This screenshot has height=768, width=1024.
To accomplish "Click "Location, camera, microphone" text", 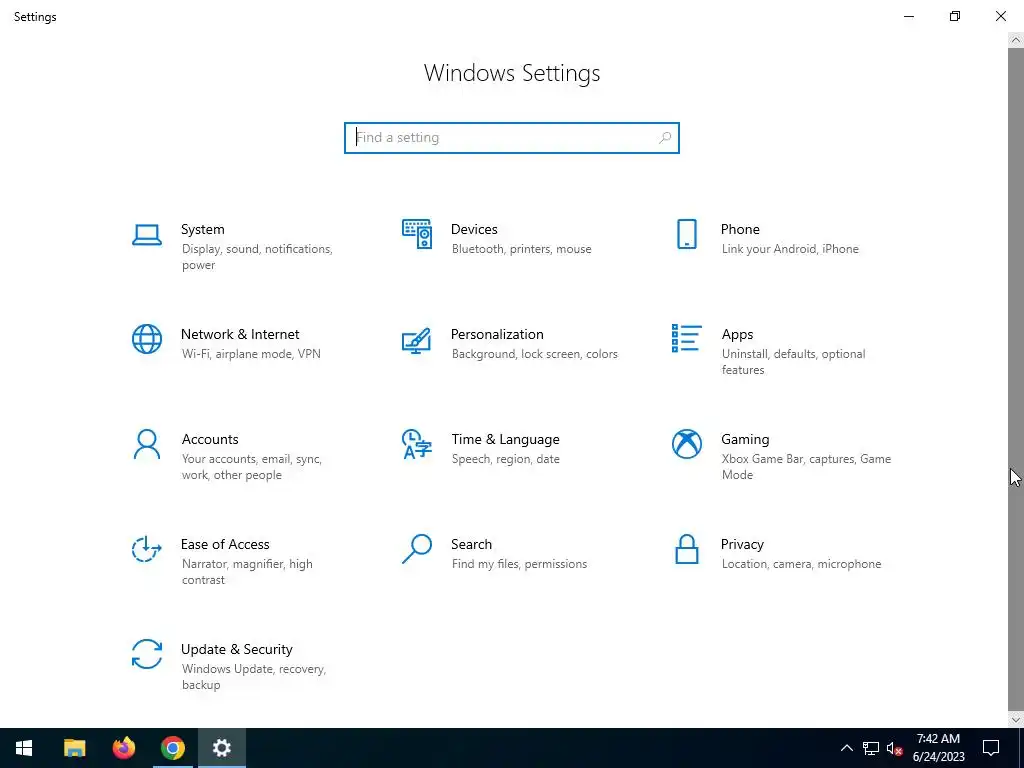I will click(801, 564).
